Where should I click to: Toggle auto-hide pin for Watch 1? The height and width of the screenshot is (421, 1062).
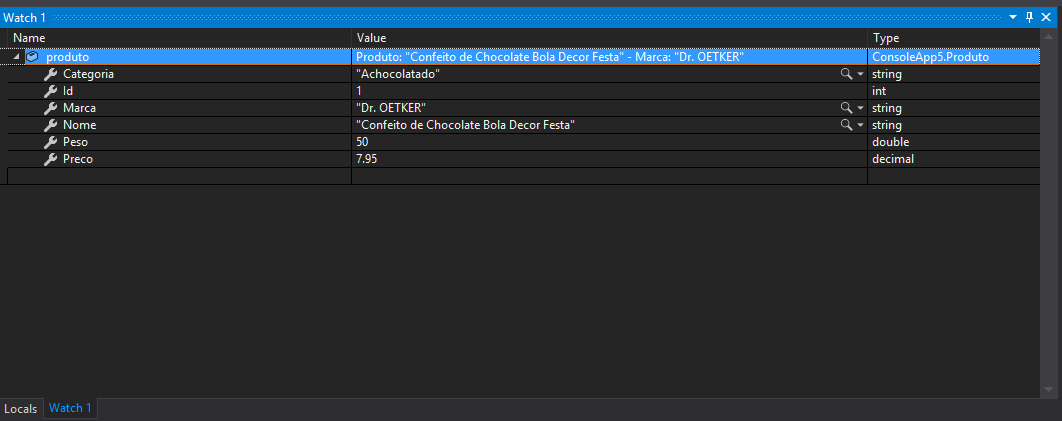[x=1029, y=18]
